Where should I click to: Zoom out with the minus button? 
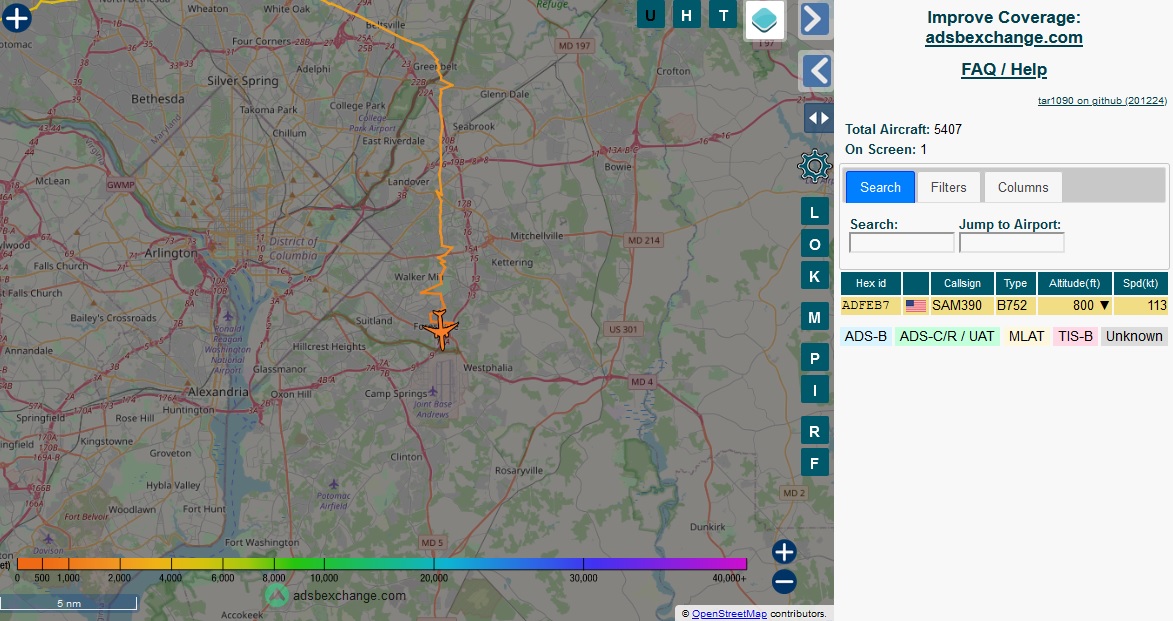[784, 581]
